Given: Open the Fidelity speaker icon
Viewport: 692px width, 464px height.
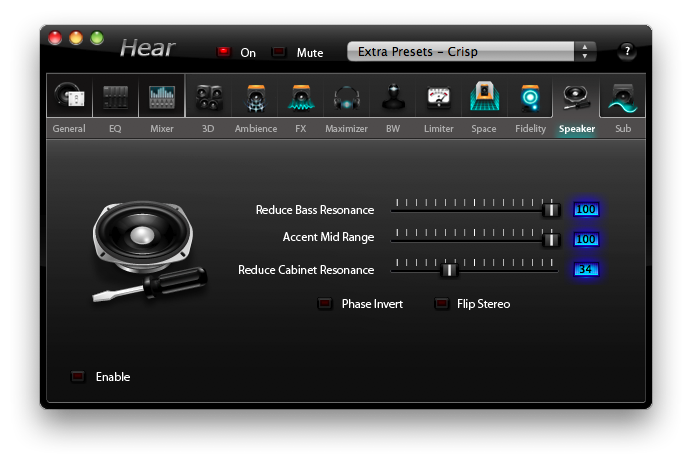Looking at the screenshot, I should click(x=530, y=97).
